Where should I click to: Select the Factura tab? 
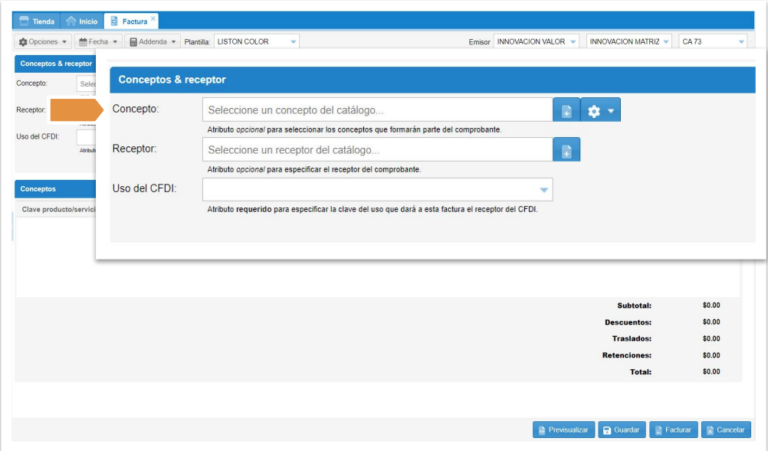(x=129, y=21)
